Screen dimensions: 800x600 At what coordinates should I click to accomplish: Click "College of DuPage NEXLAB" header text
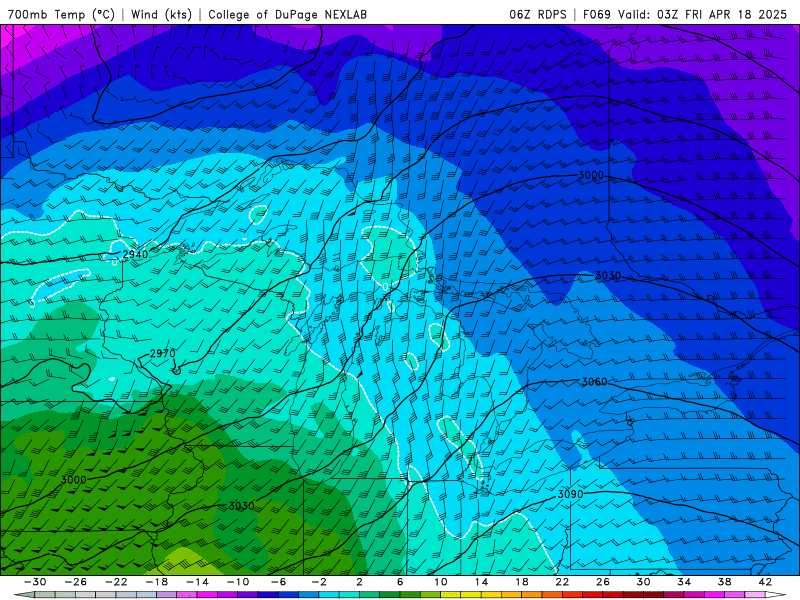(x=287, y=14)
